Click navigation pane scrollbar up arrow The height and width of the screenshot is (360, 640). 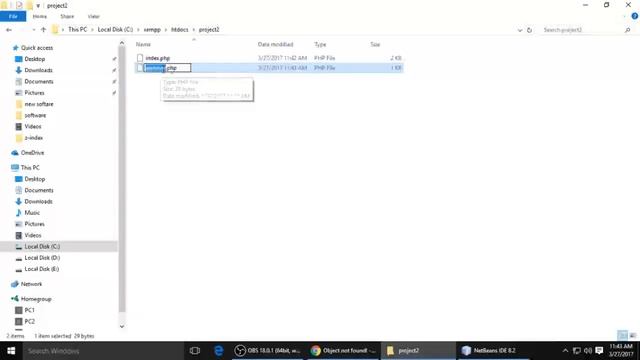tap(122, 43)
